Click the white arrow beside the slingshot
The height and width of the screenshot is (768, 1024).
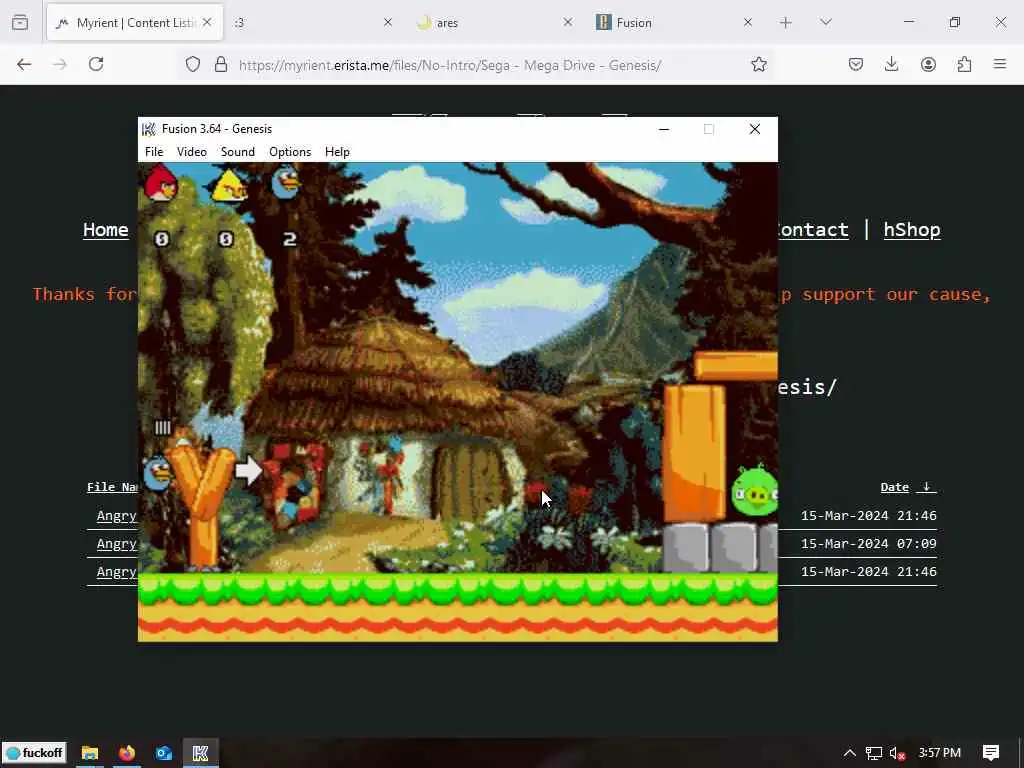click(248, 470)
